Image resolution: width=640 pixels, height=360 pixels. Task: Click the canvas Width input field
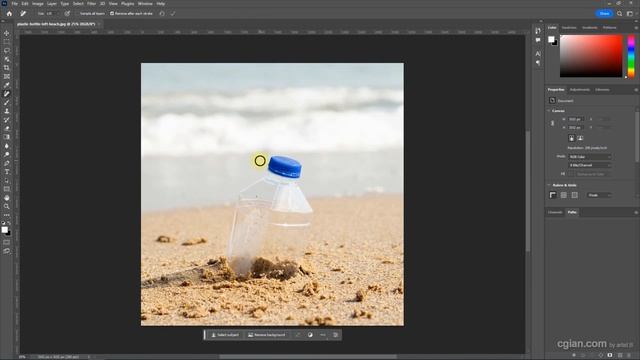(x=576, y=119)
